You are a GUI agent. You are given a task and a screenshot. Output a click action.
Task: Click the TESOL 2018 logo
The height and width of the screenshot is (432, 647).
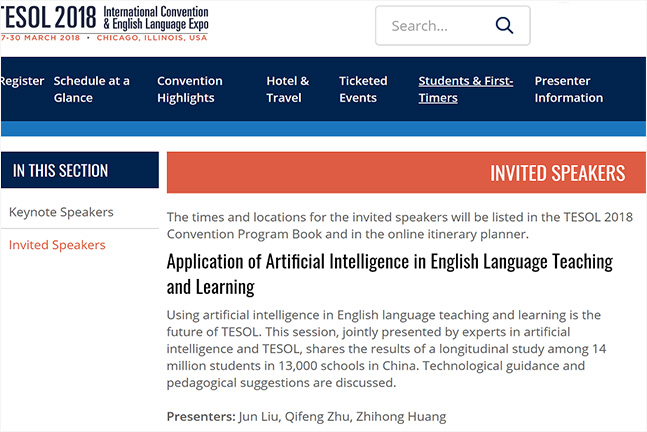click(48, 16)
